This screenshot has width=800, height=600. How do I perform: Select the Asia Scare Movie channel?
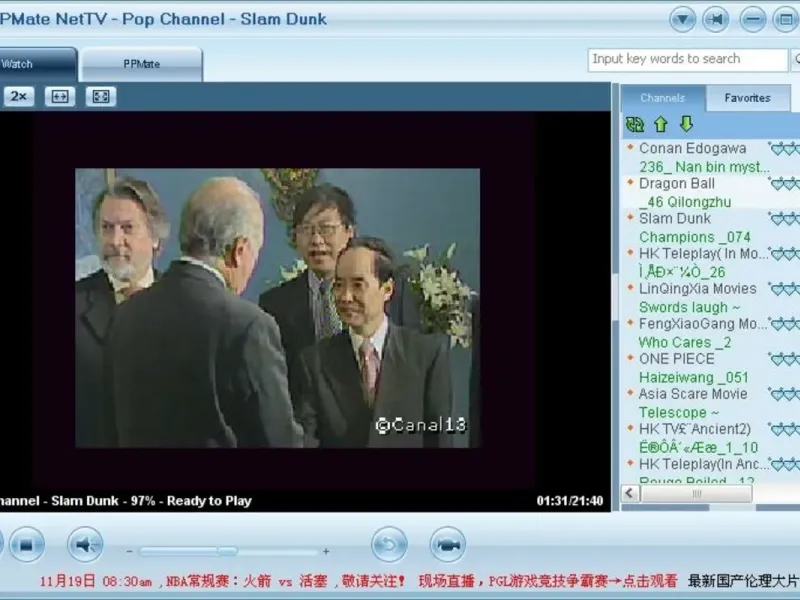coord(693,394)
